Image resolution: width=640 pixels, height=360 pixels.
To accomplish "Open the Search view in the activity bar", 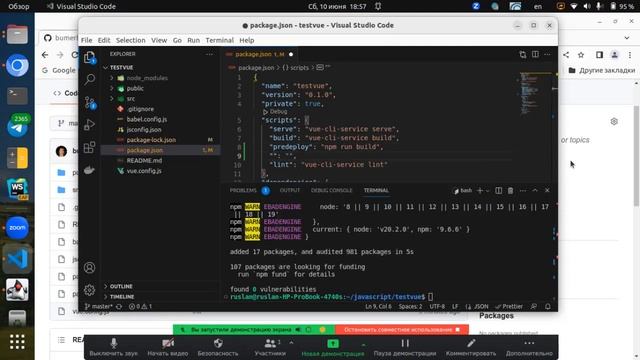I will point(89,79).
